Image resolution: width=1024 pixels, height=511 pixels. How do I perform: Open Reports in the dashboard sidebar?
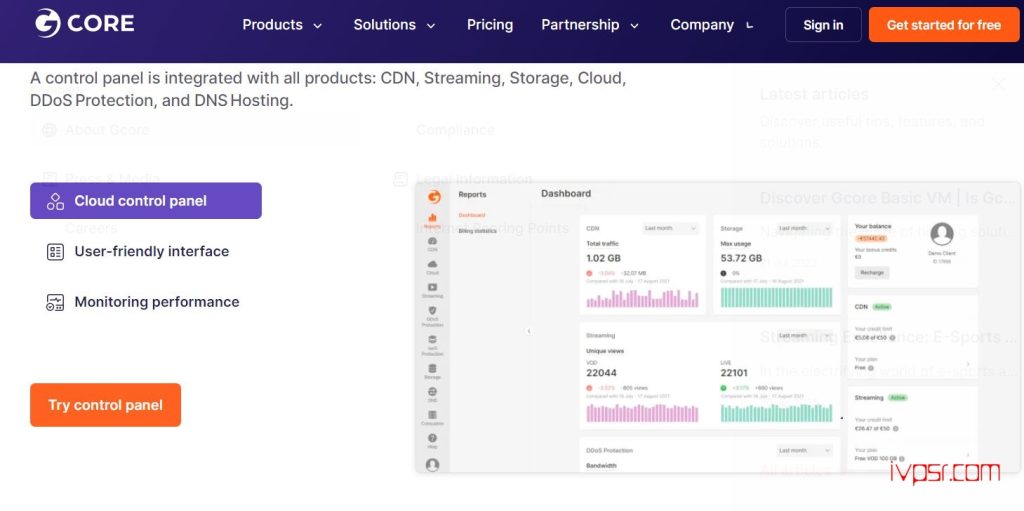432,220
